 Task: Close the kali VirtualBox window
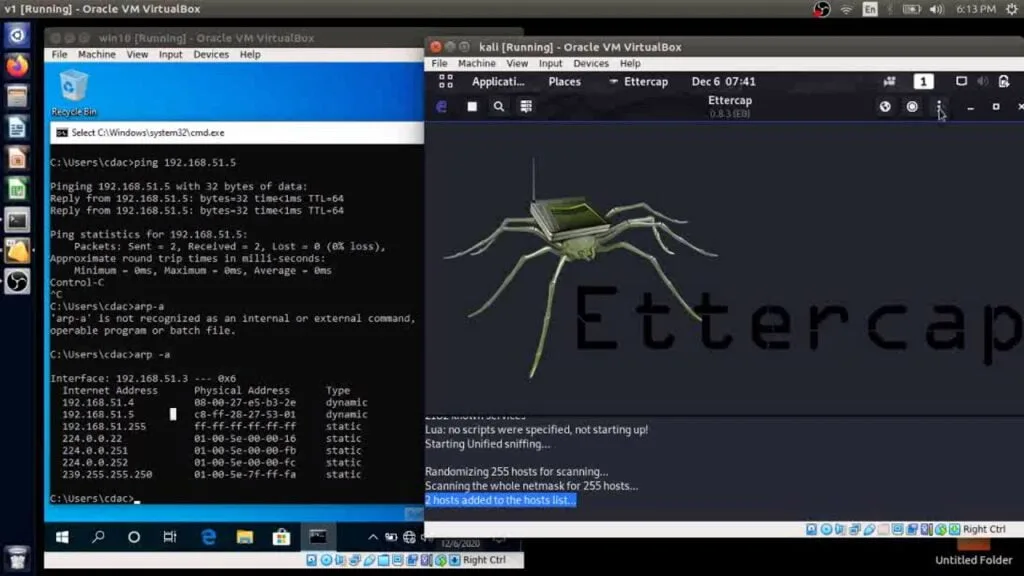(x=436, y=47)
